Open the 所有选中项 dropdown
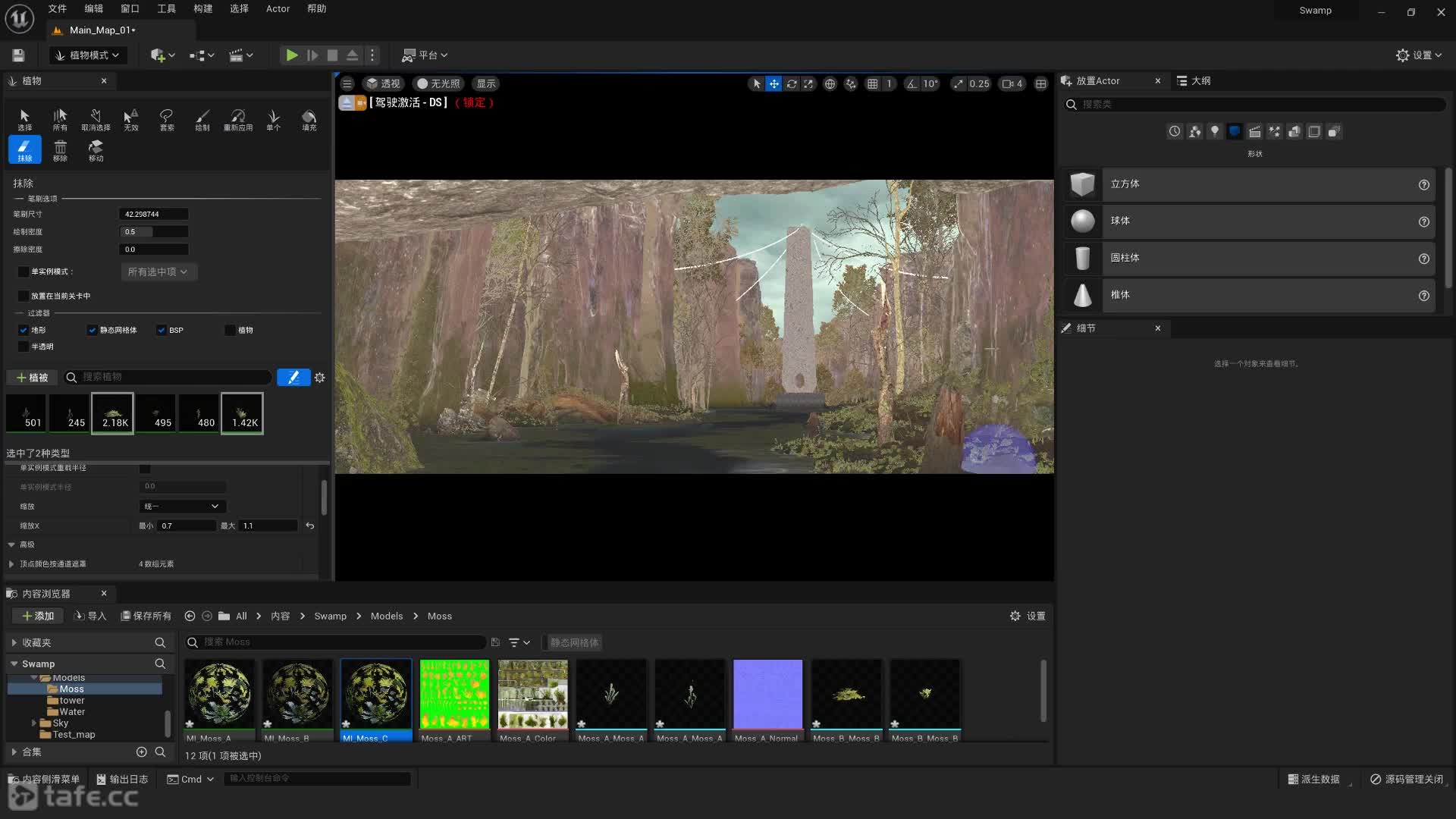Image resolution: width=1456 pixels, height=819 pixels. click(x=158, y=271)
